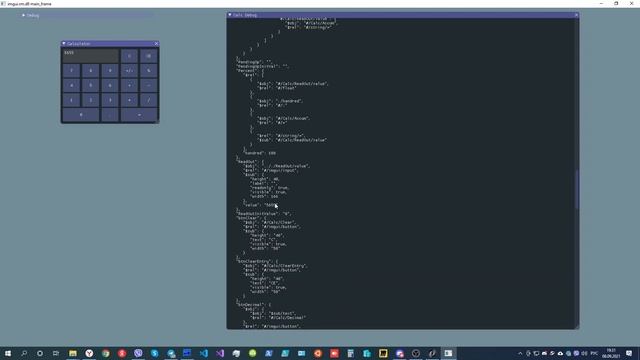The width and height of the screenshot is (640, 360).
Task: Open Cortana circle icon in taskbar
Action: coord(40,353)
